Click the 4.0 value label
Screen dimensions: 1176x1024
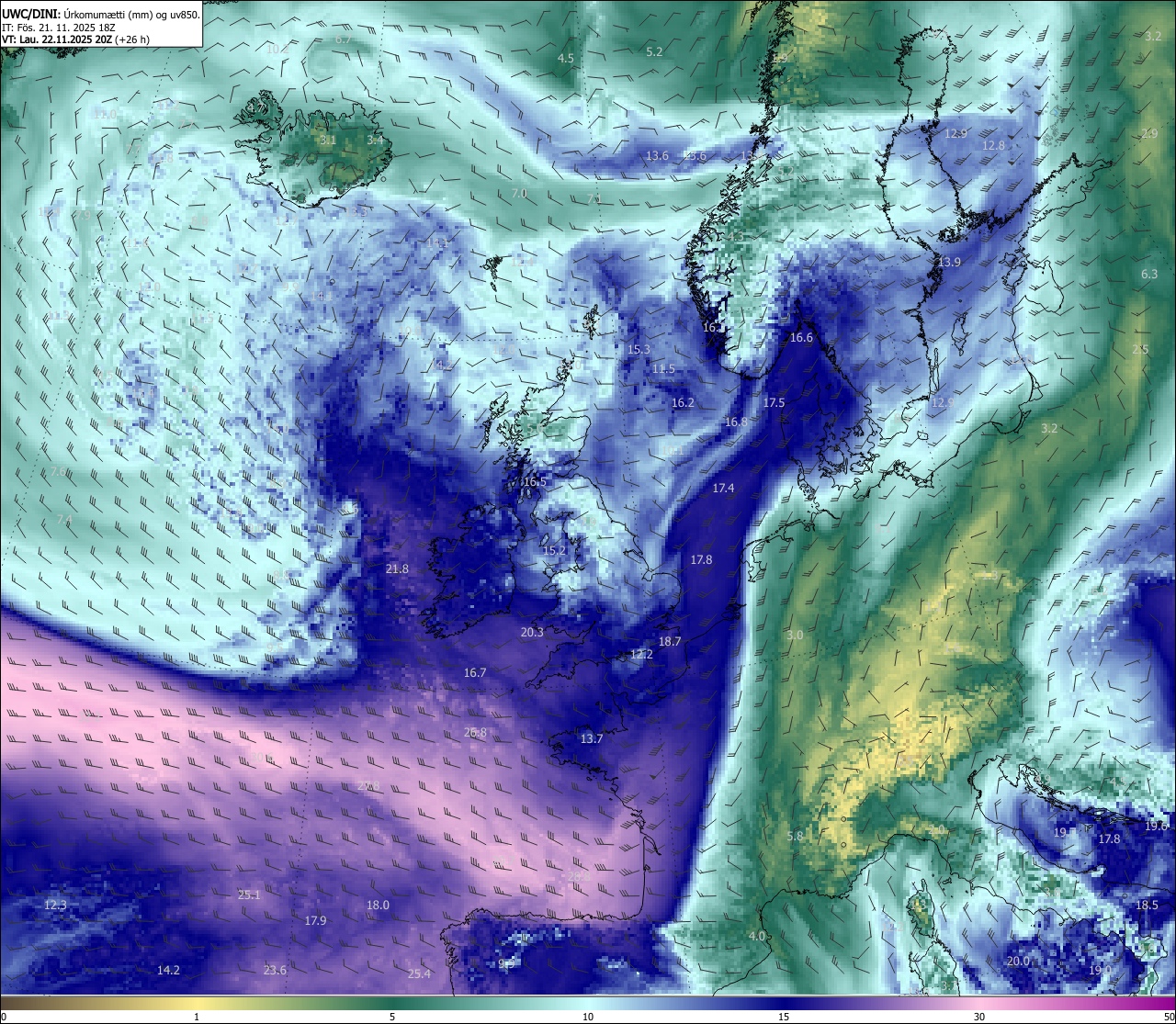[757, 936]
